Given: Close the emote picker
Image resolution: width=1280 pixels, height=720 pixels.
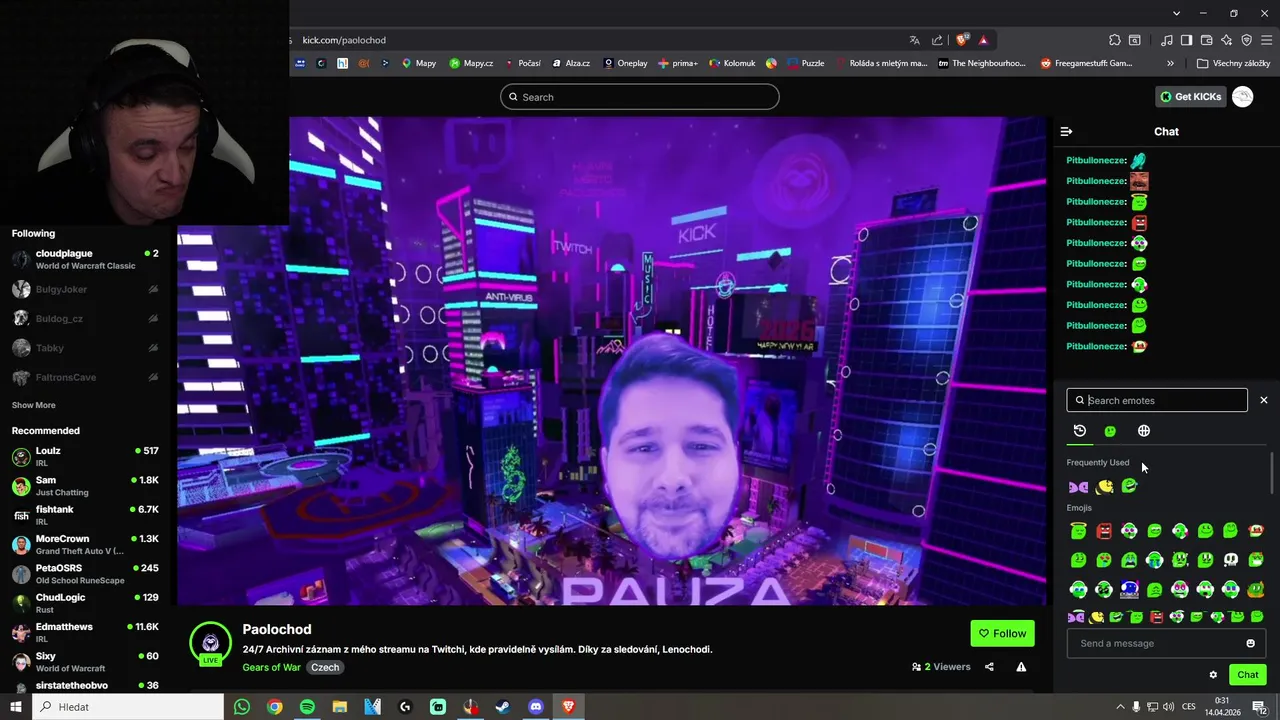Looking at the screenshot, I should tap(1263, 400).
